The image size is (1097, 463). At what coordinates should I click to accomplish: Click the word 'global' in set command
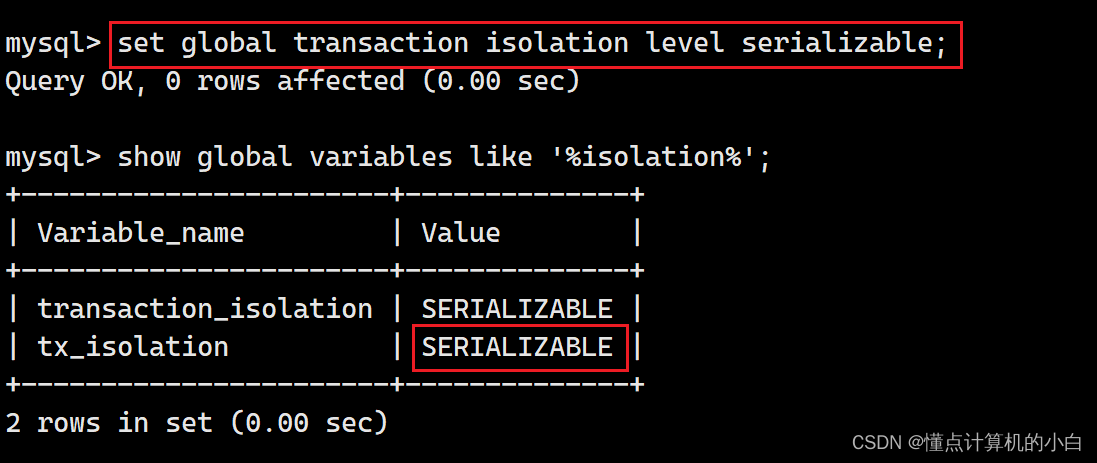[x=228, y=44]
